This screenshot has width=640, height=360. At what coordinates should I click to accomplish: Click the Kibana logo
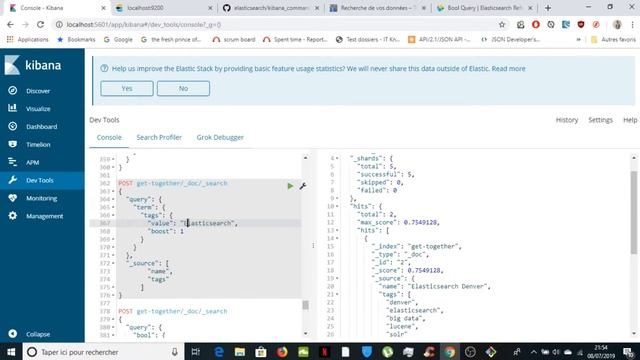[x=33, y=65]
